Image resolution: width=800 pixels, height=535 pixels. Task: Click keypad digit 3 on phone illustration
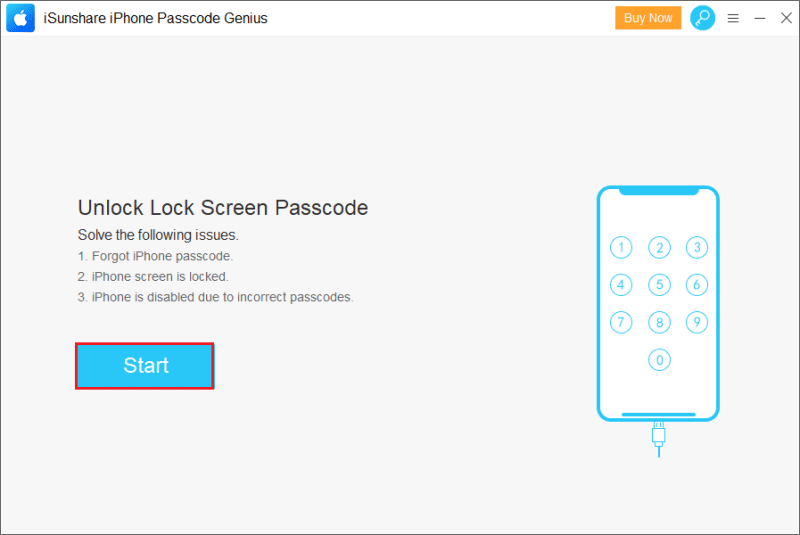pos(697,247)
